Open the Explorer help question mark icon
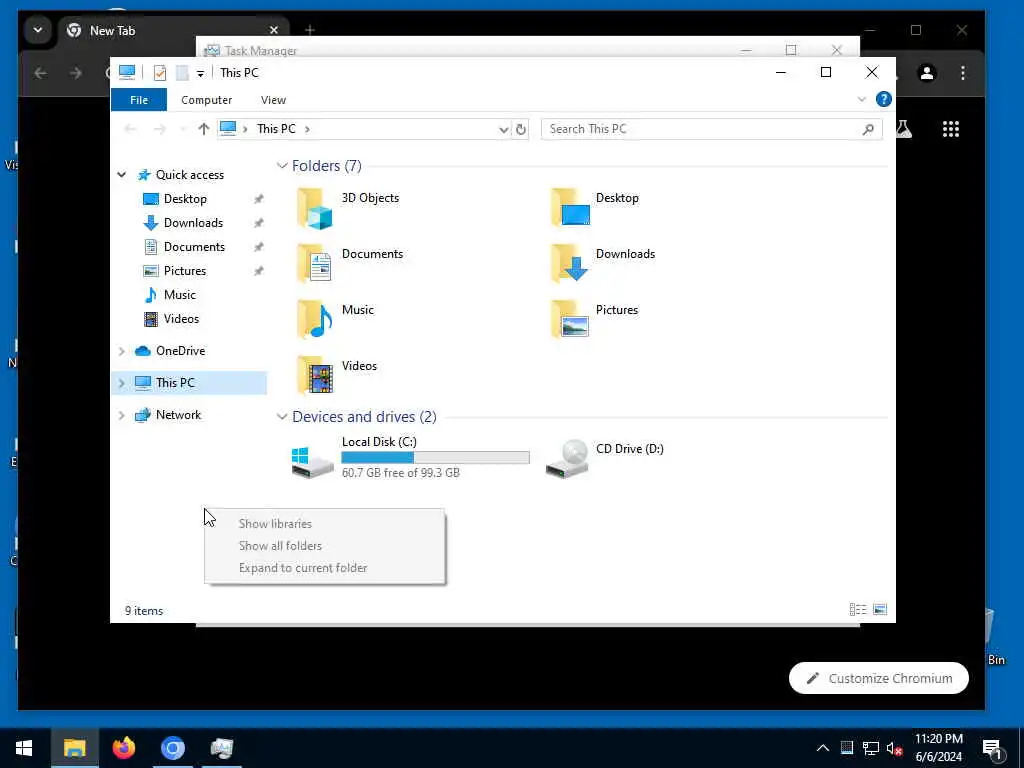 [x=884, y=99]
